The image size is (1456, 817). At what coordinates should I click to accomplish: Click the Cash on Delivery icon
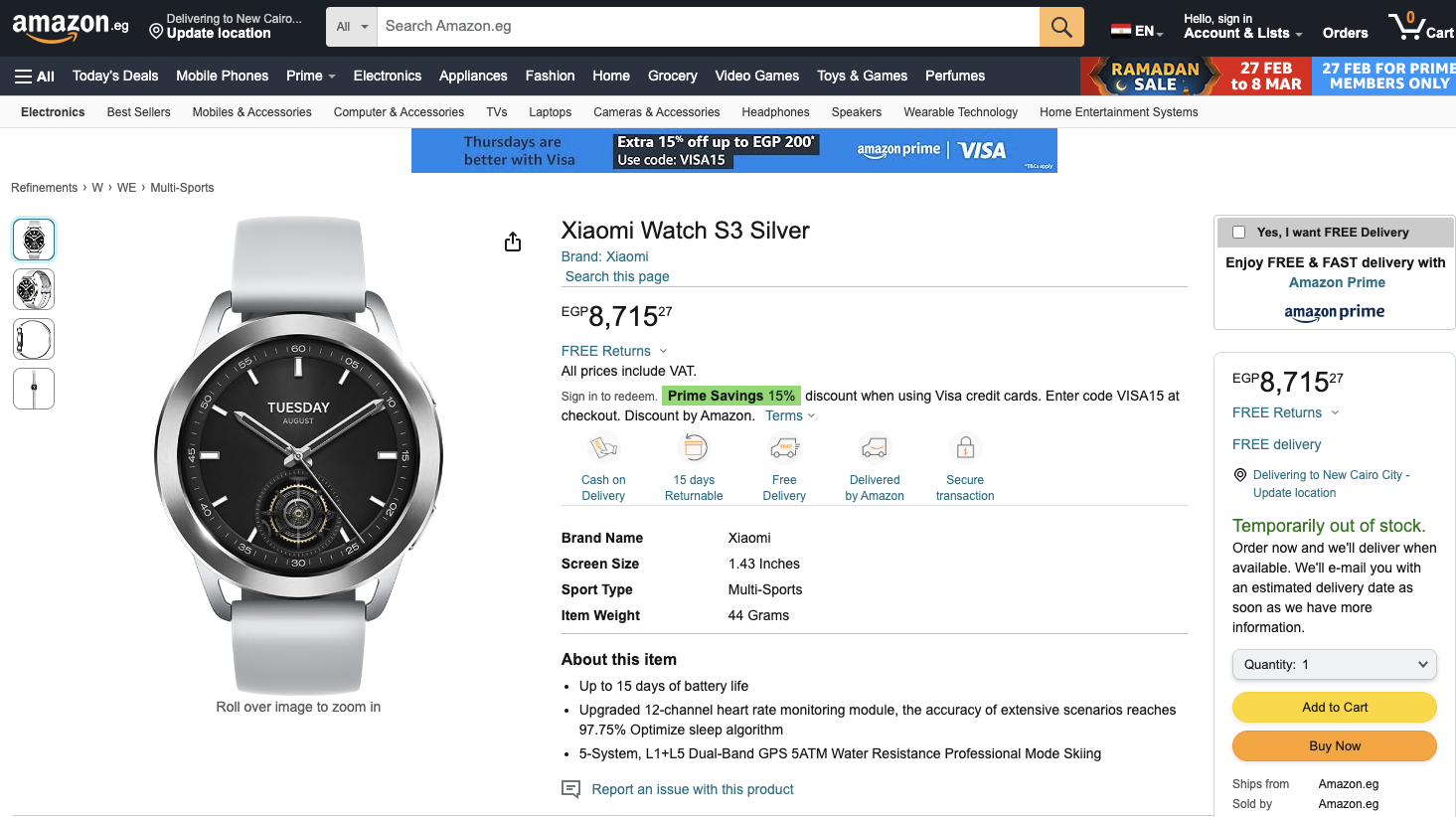[x=603, y=448]
